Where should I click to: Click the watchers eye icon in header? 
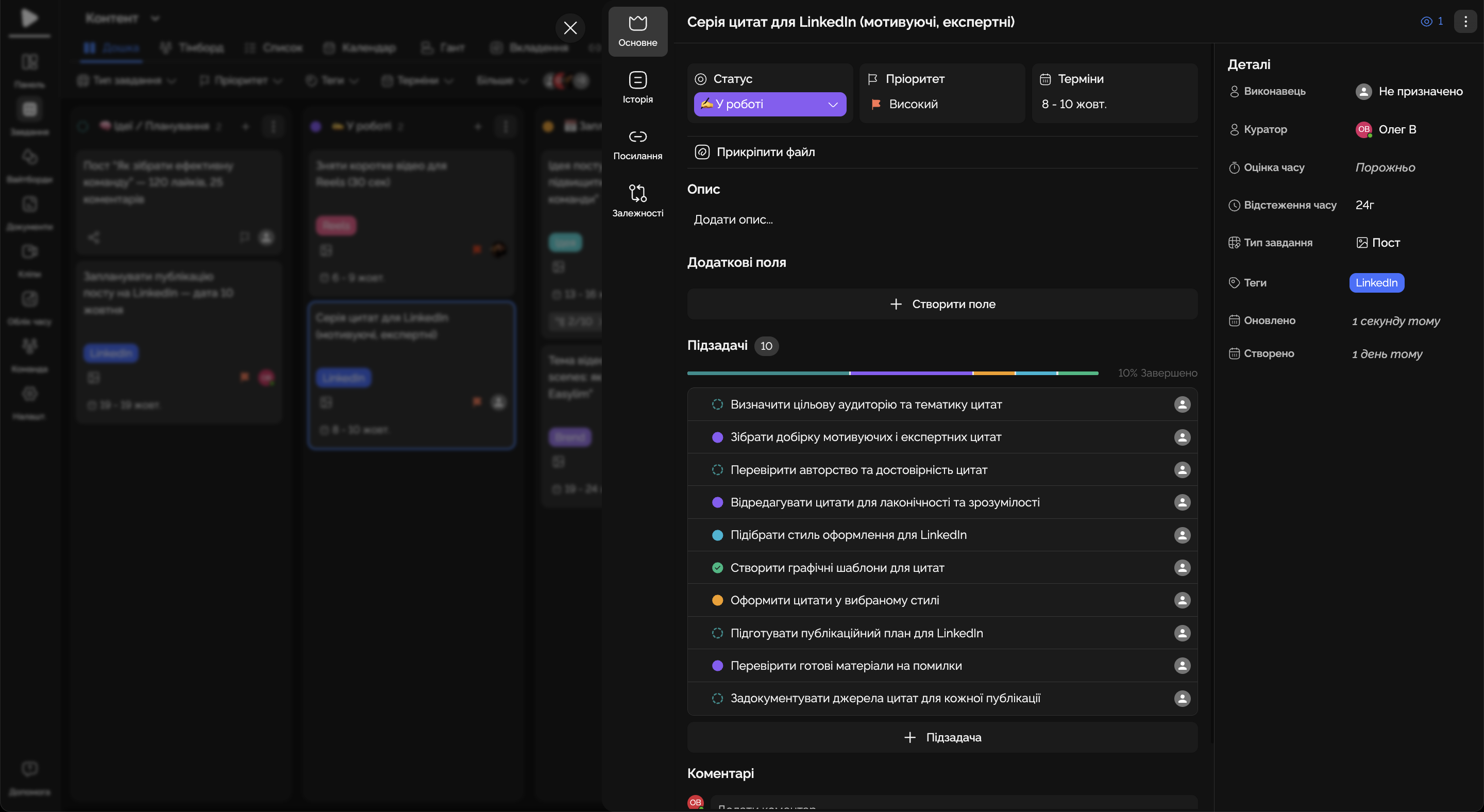click(1426, 22)
